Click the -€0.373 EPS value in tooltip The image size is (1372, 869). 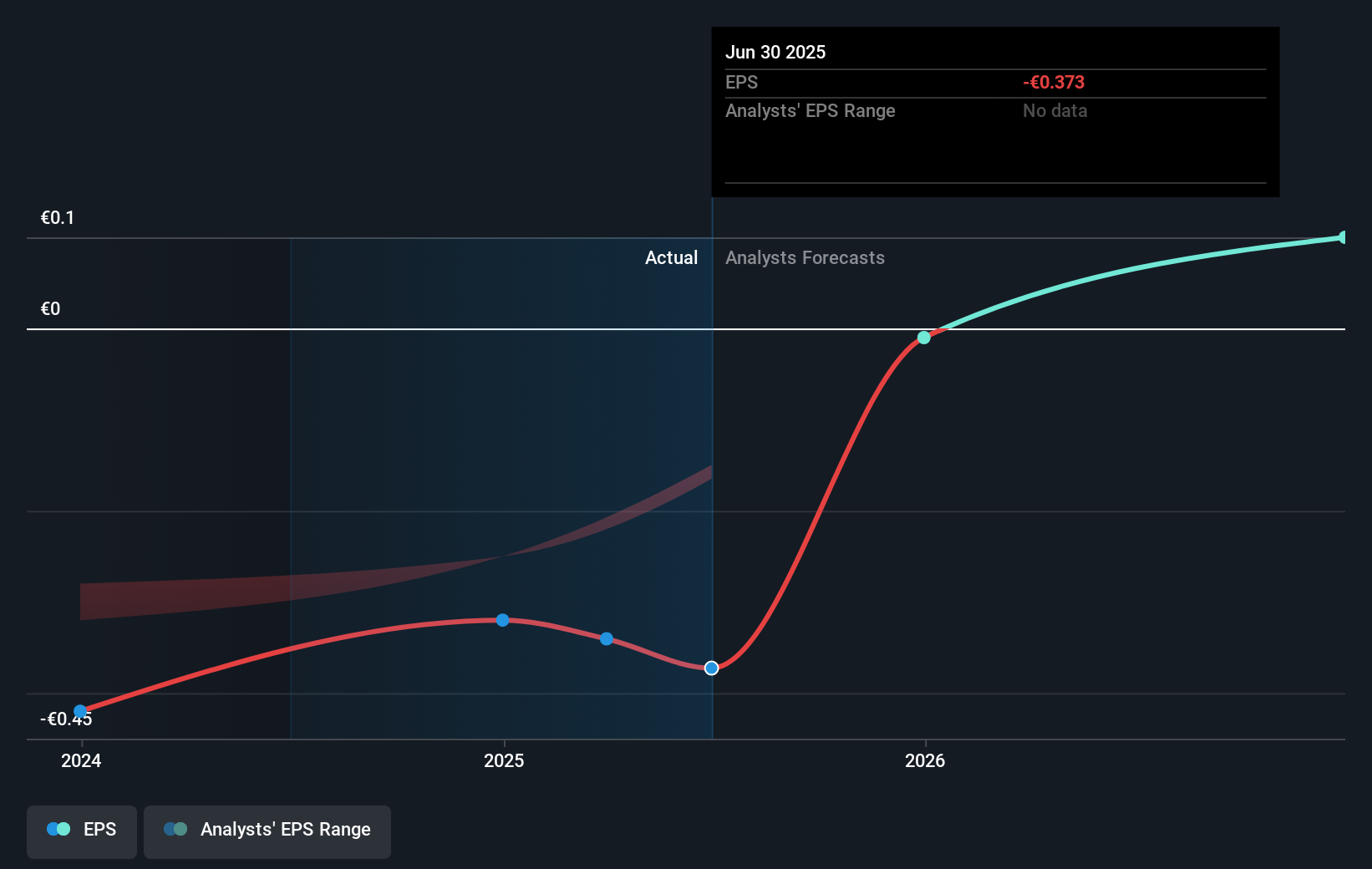tap(1054, 82)
